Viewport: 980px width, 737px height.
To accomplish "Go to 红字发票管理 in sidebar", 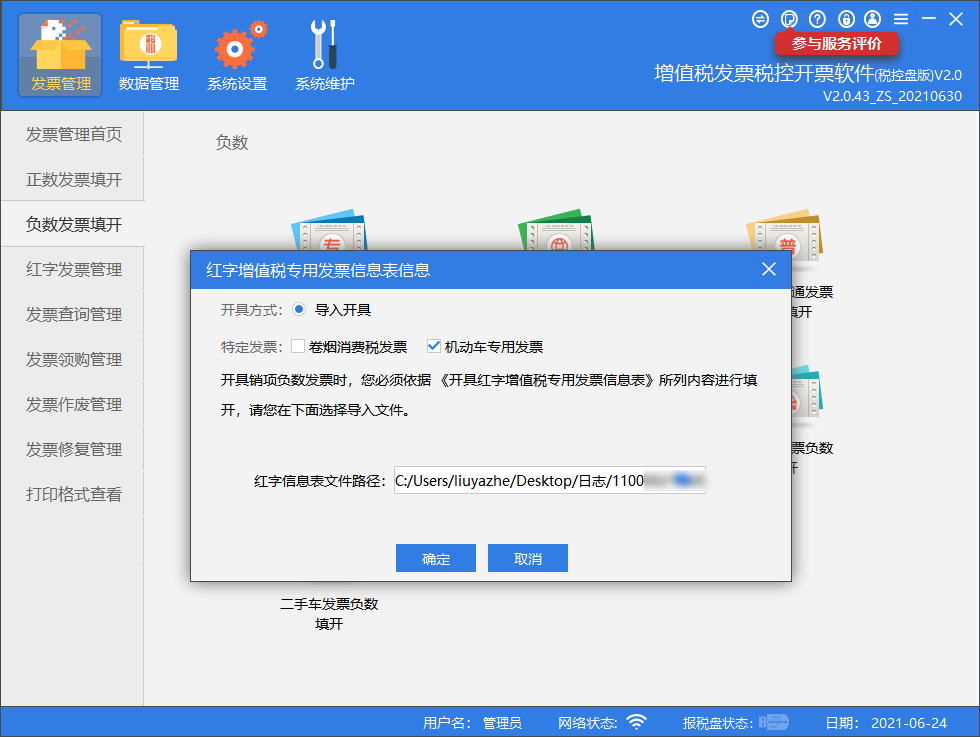I will click(x=73, y=269).
